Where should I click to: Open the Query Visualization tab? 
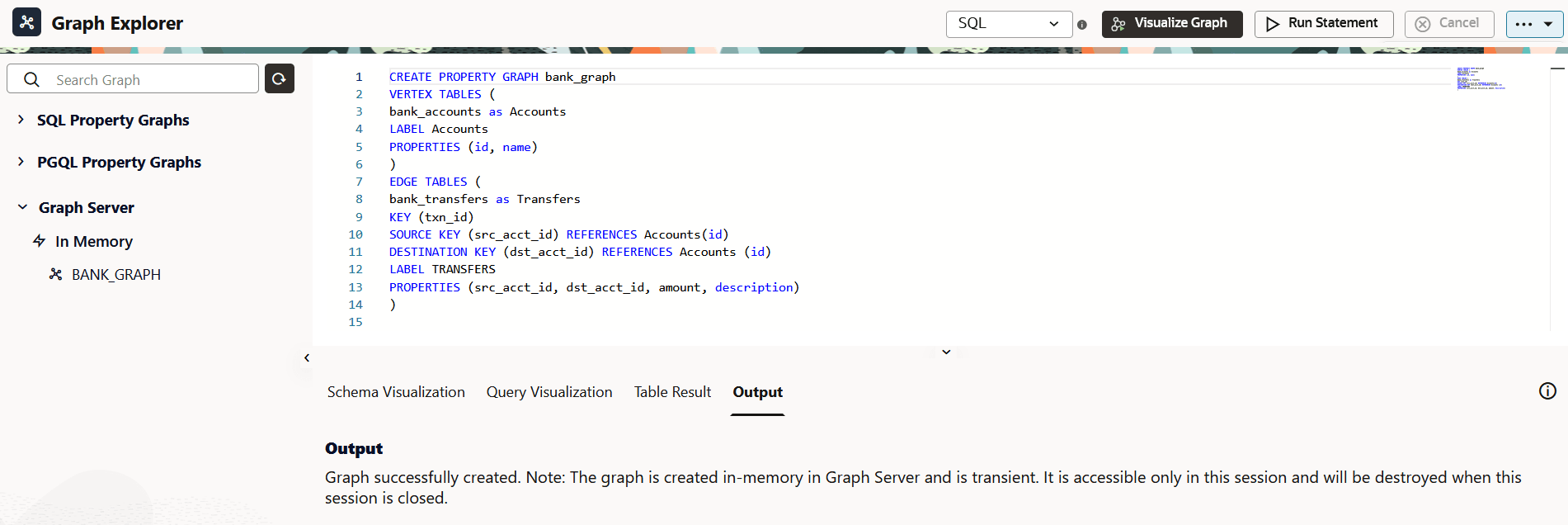pos(549,392)
